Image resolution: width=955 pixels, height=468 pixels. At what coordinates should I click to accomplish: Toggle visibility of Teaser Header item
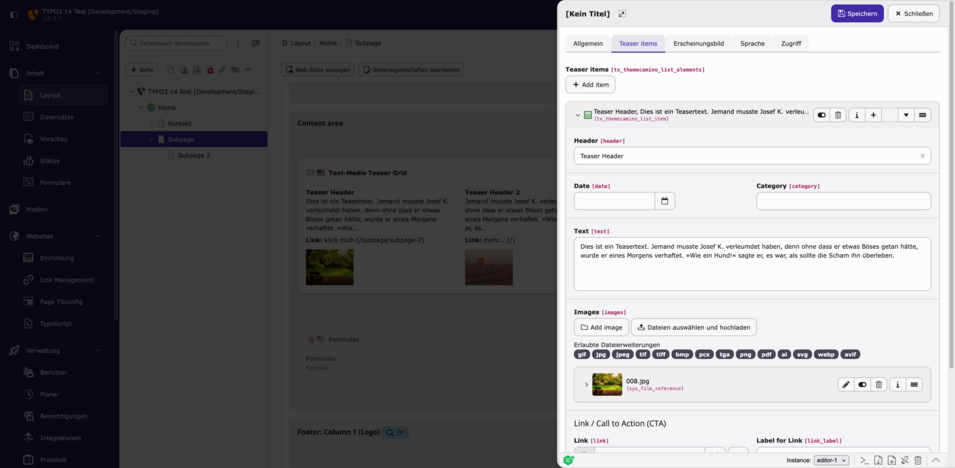pos(822,115)
